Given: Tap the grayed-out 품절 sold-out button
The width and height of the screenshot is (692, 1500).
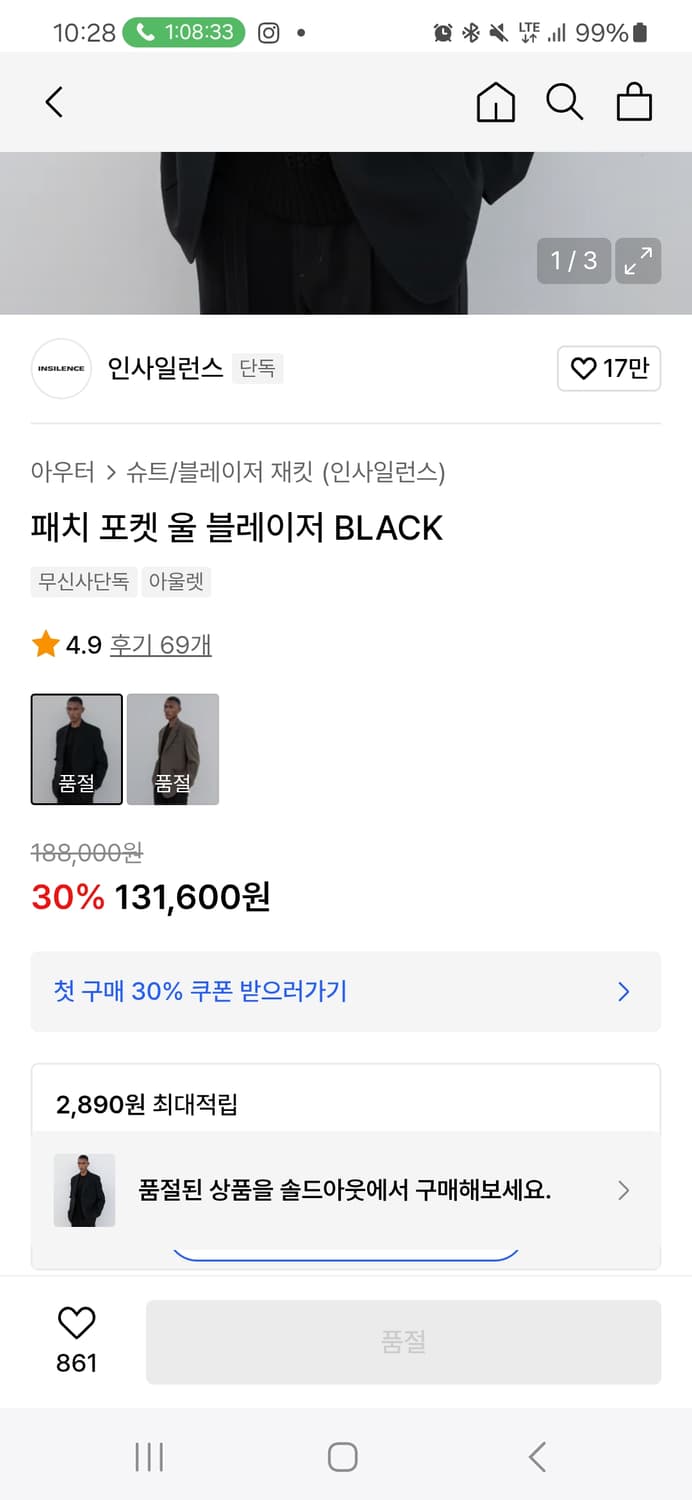Looking at the screenshot, I should click(403, 1340).
